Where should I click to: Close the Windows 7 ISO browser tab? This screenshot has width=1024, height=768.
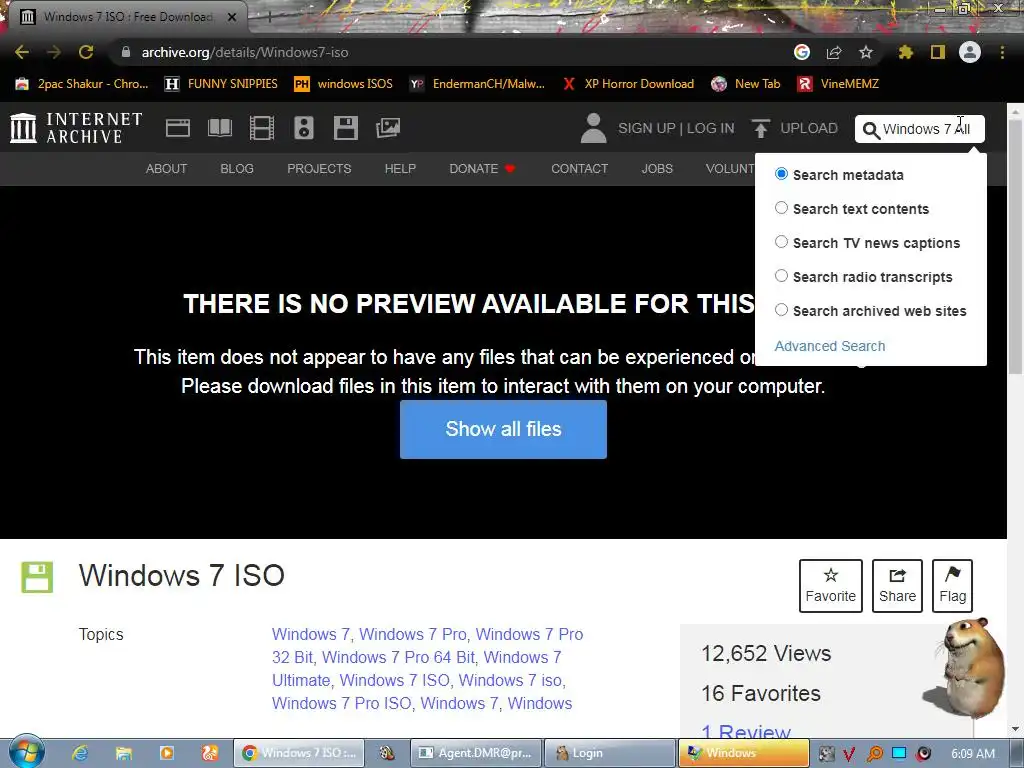pyautogui.click(x=232, y=17)
